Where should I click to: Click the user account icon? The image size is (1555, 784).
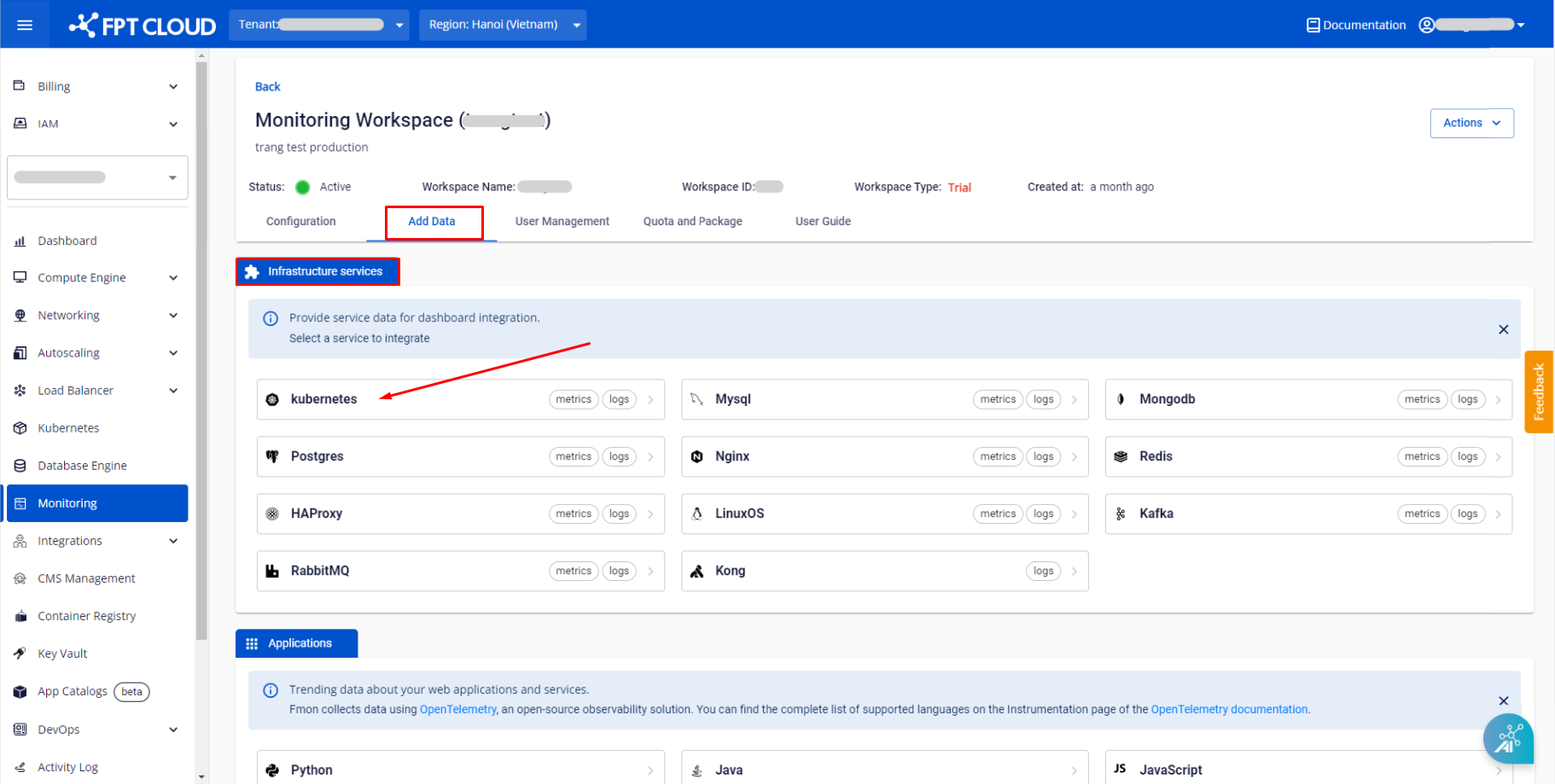(x=1426, y=25)
